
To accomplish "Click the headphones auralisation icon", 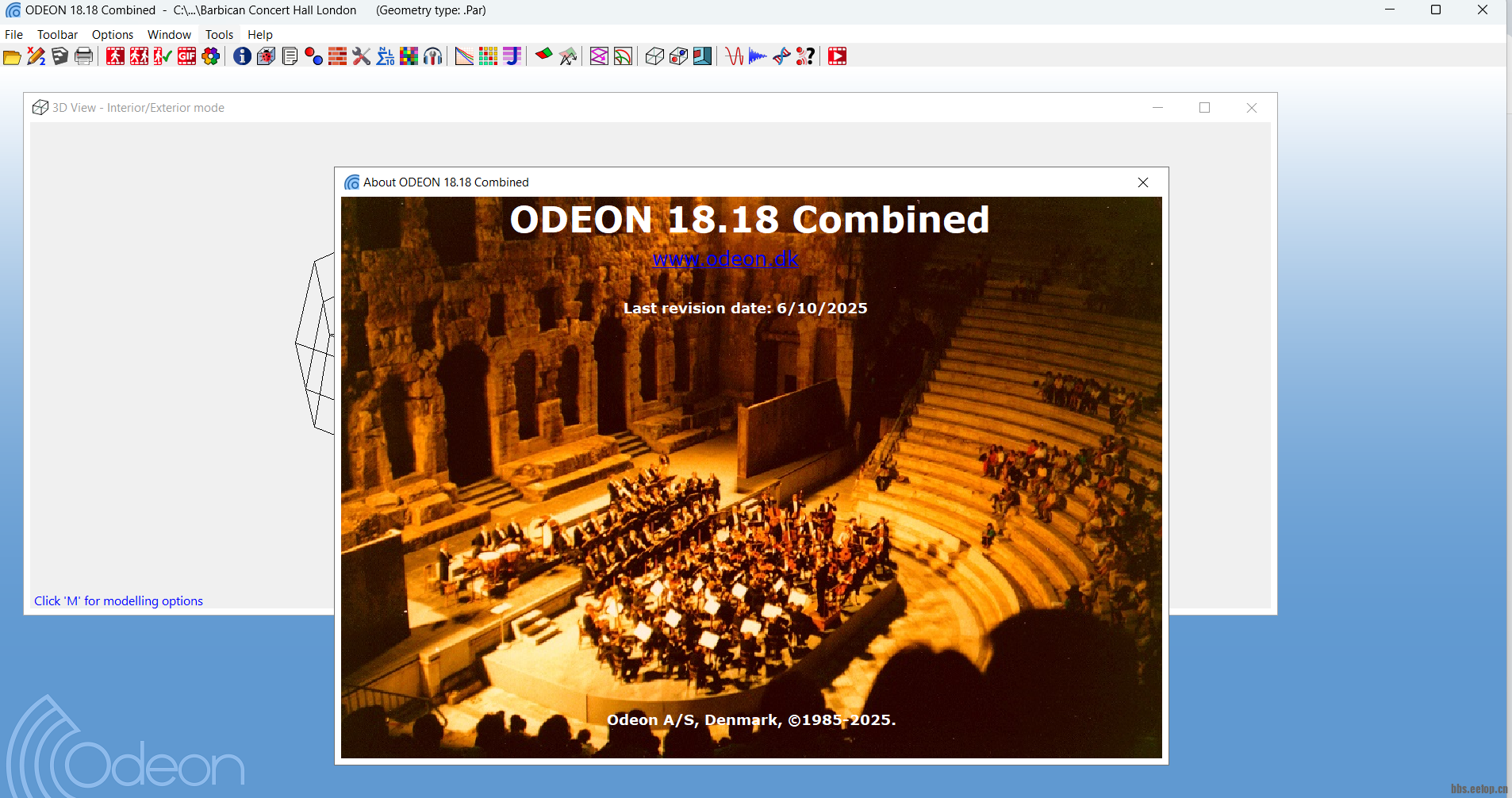I will 432,56.
